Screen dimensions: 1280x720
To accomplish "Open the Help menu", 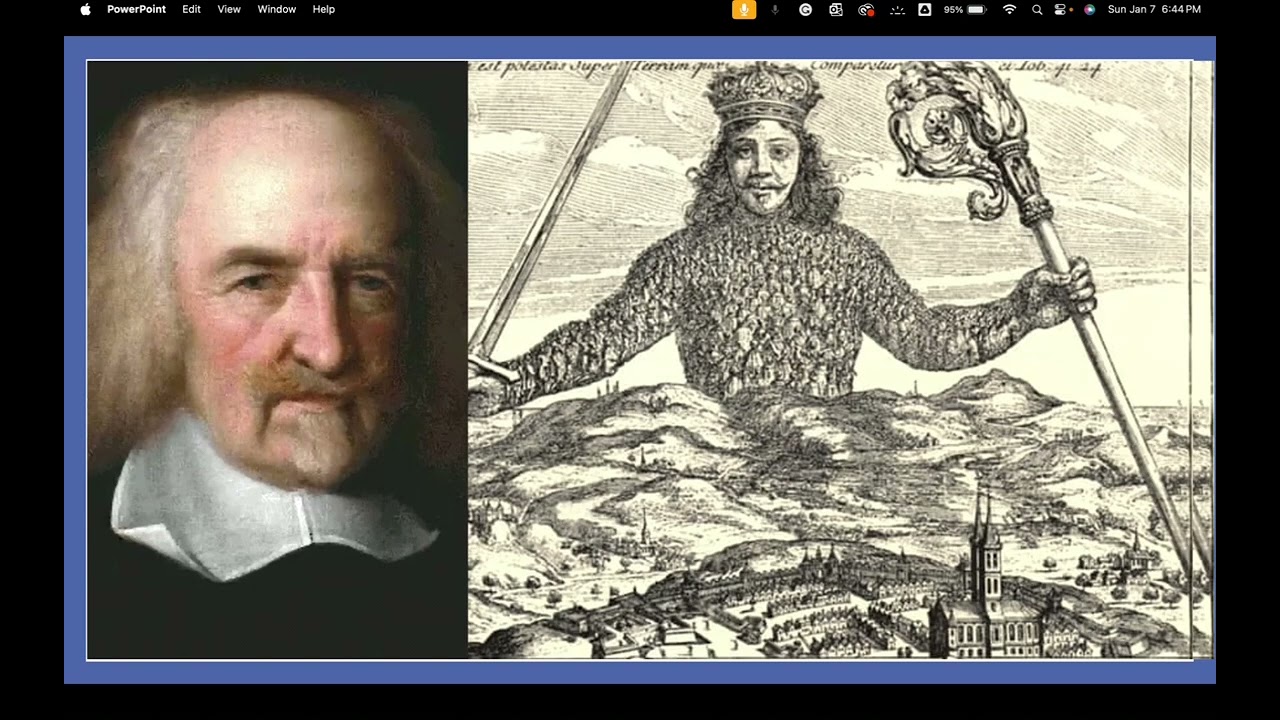I will click(324, 9).
